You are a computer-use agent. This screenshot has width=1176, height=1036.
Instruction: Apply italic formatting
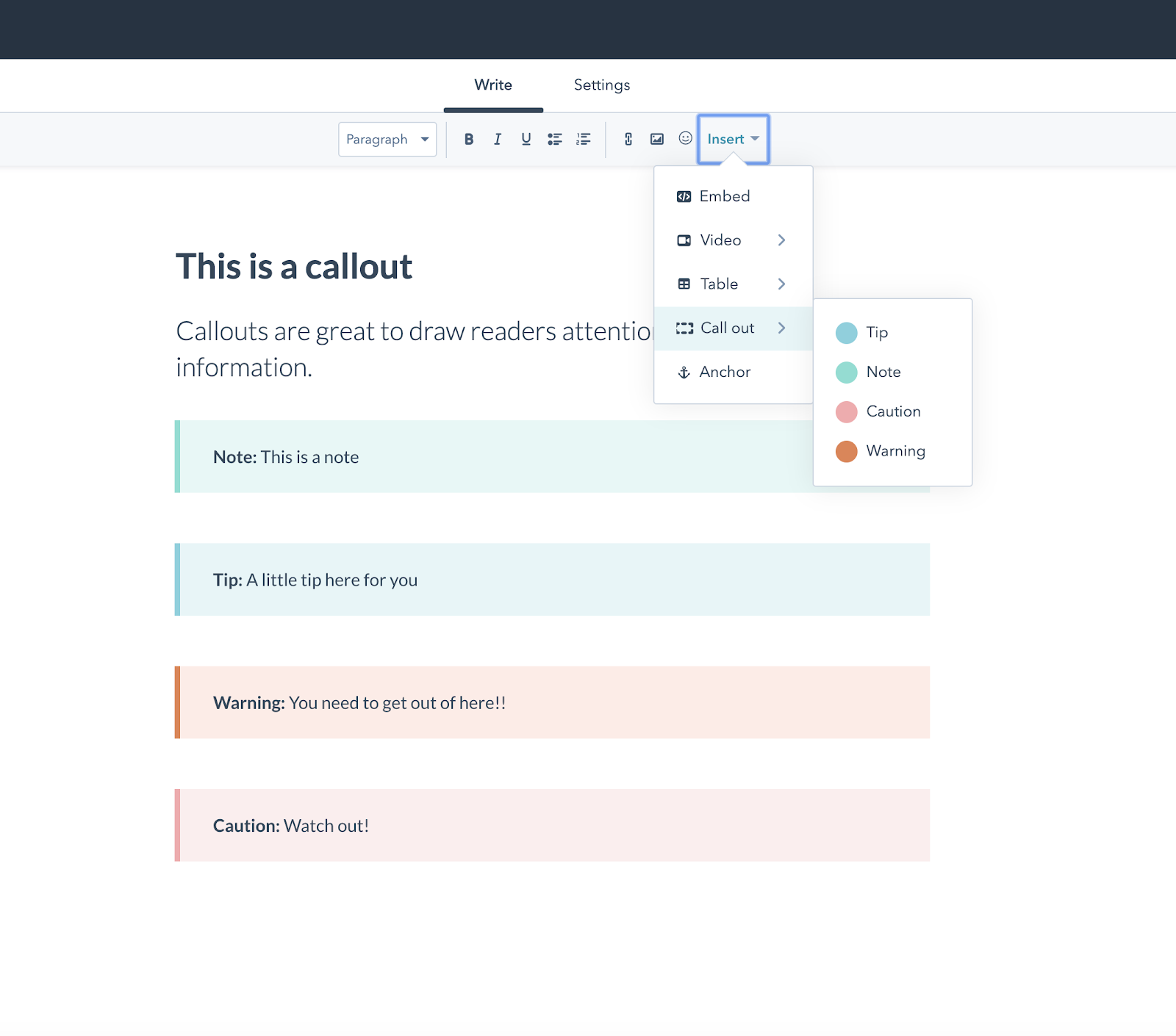498,139
